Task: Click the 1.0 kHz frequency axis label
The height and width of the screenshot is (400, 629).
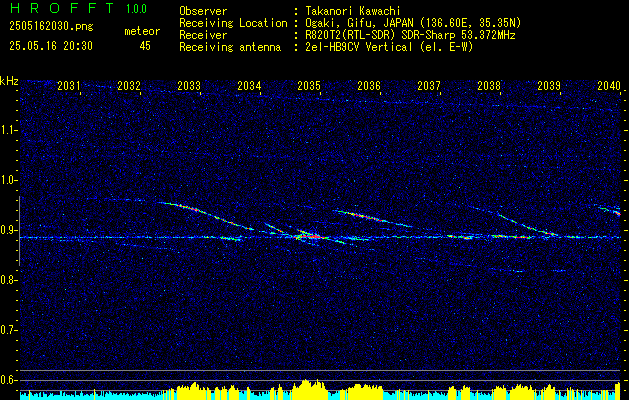Action: point(7,180)
